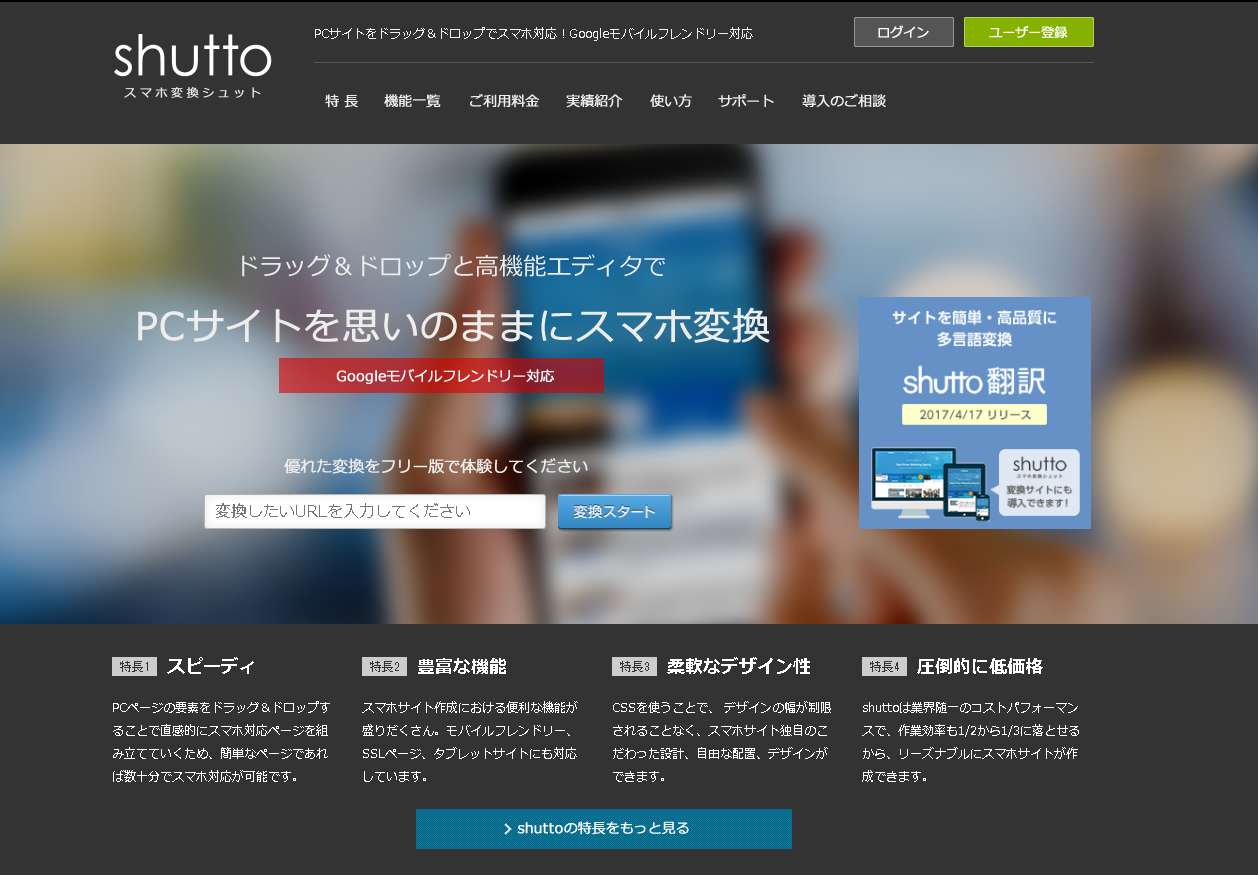Click the red Googleモバイルフレンドリー対応 banner
Screen dimensions: 1258x875
coord(441,376)
